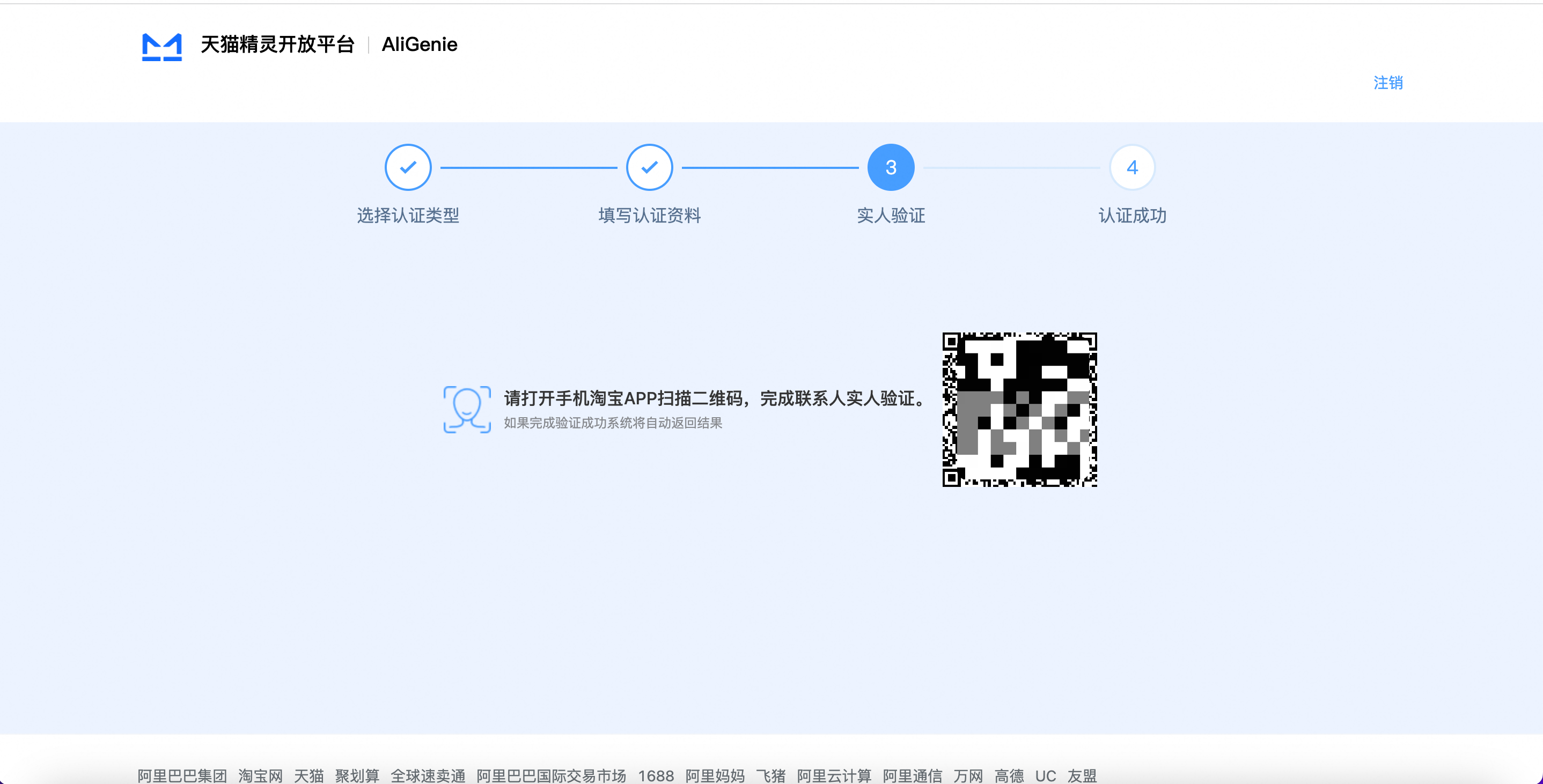Open 万网 footer link
The height and width of the screenshot is (784, 1543).
click(968, 775)
